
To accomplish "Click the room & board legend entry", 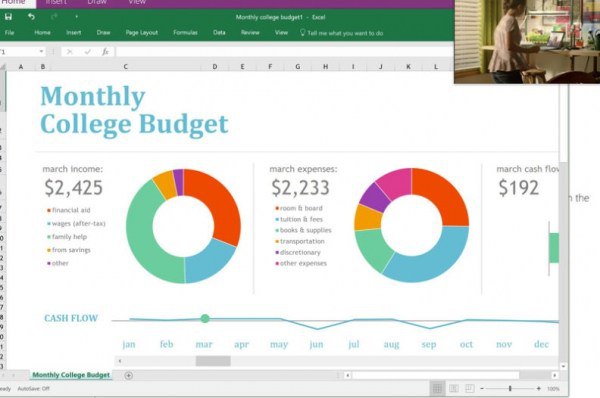I will [x=299, y=208].
